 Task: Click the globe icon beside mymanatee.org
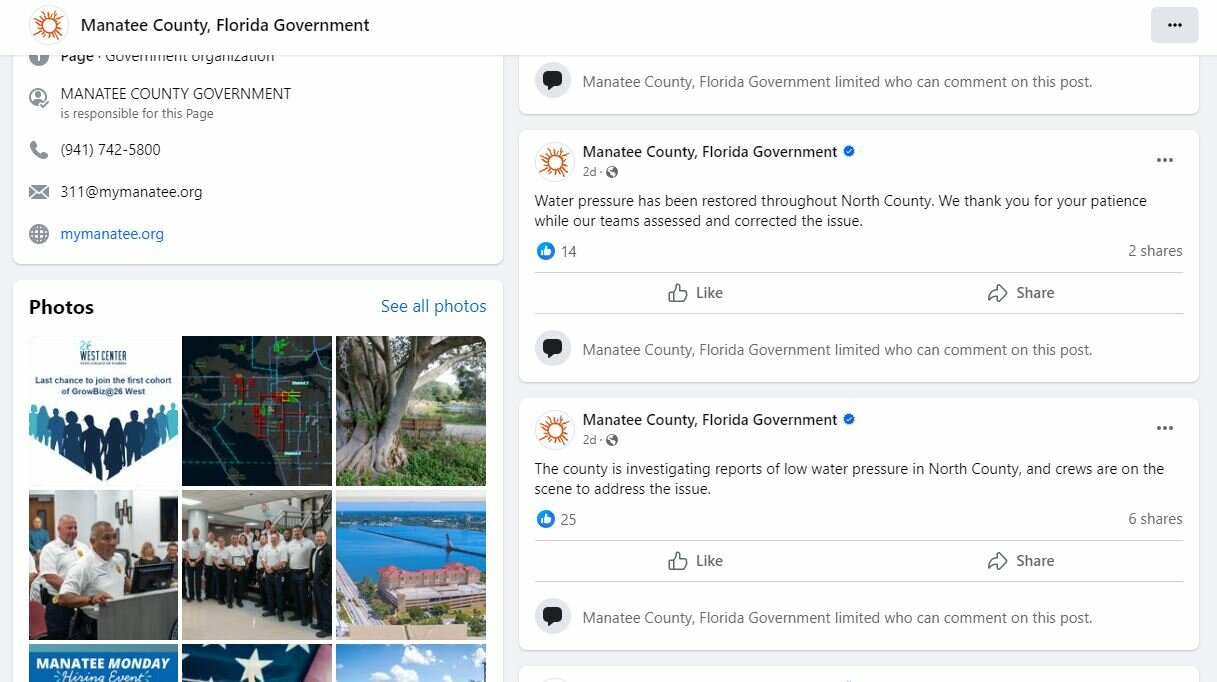[x=39, y=234]
